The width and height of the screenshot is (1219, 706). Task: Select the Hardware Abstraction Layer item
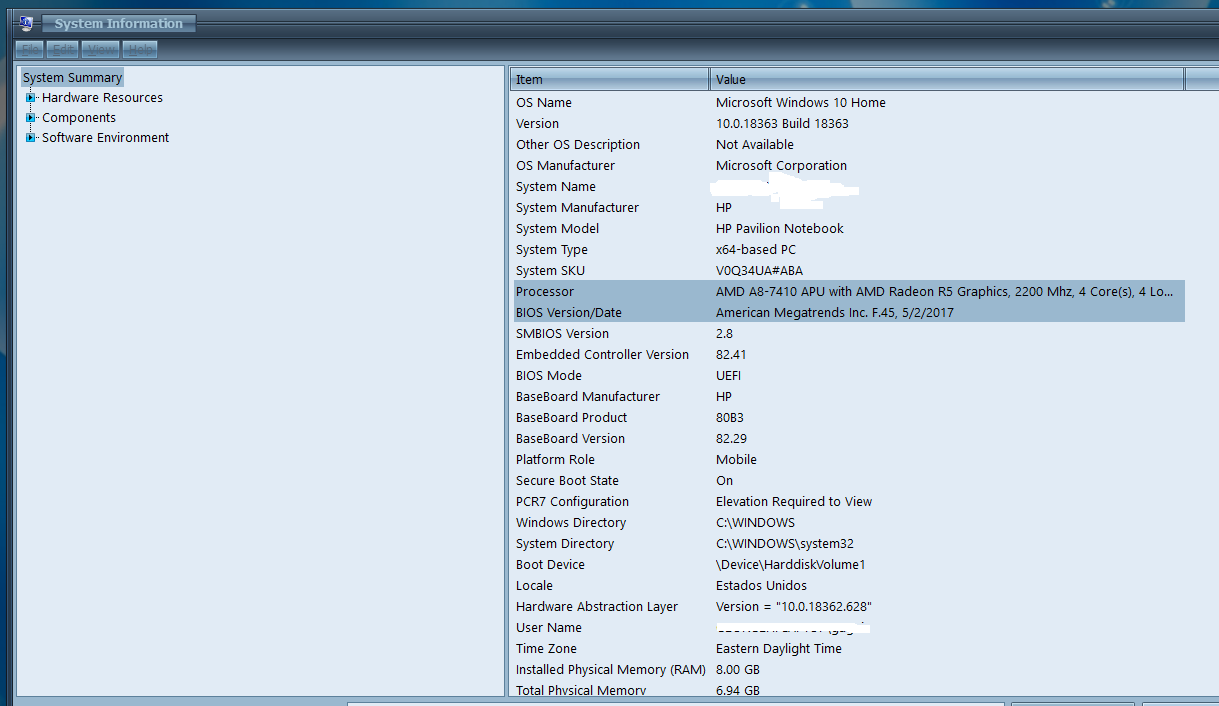[x=597, y=607]
